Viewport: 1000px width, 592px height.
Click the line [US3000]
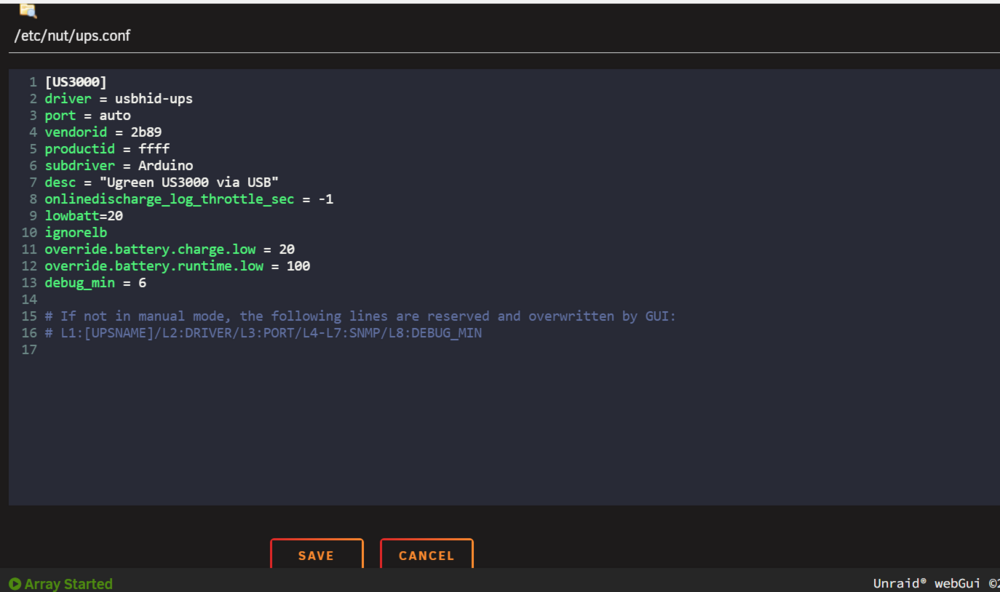[76, 82]
